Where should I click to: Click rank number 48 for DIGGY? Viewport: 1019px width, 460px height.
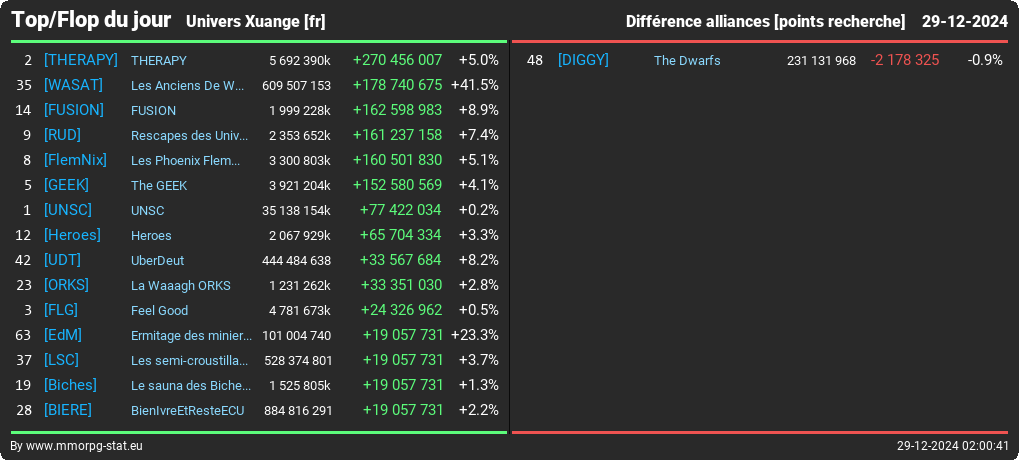click(534, 60)
